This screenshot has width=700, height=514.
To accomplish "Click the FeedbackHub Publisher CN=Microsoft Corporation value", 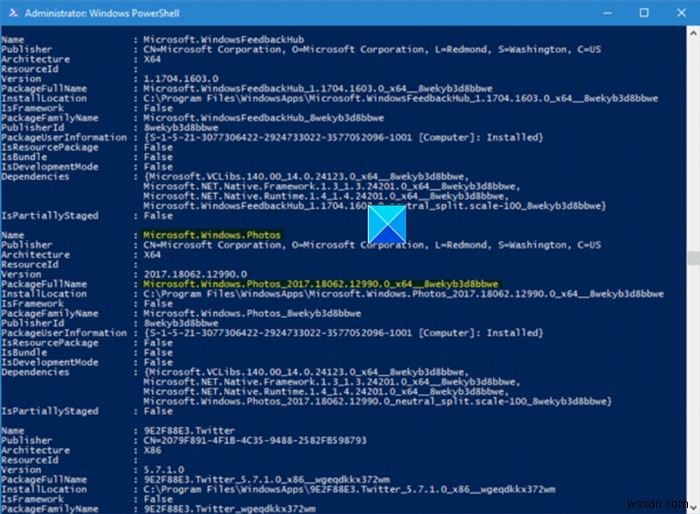I will [372, 49].
